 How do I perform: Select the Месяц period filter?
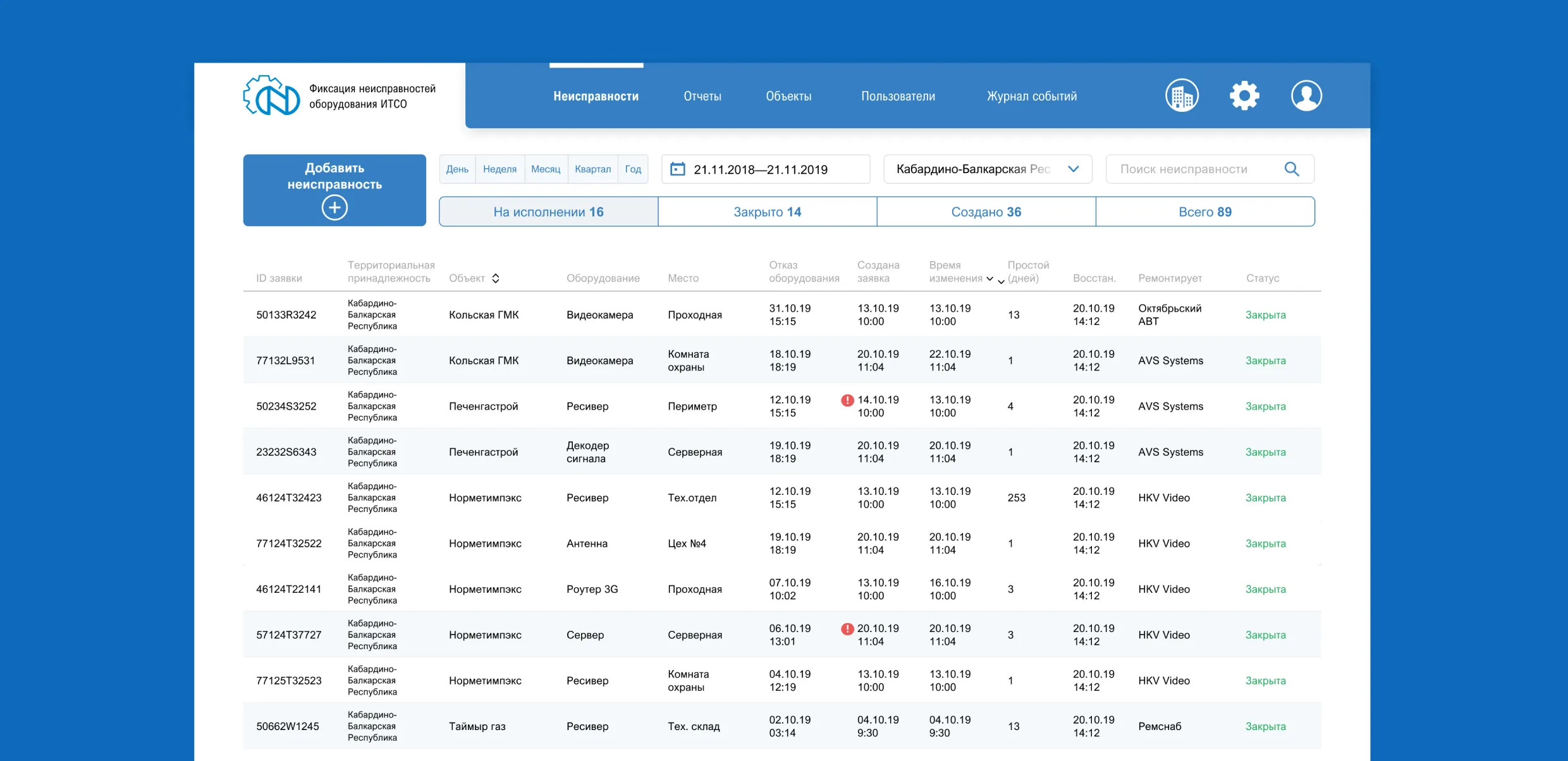pyautogui.click(x=546, y=169)
